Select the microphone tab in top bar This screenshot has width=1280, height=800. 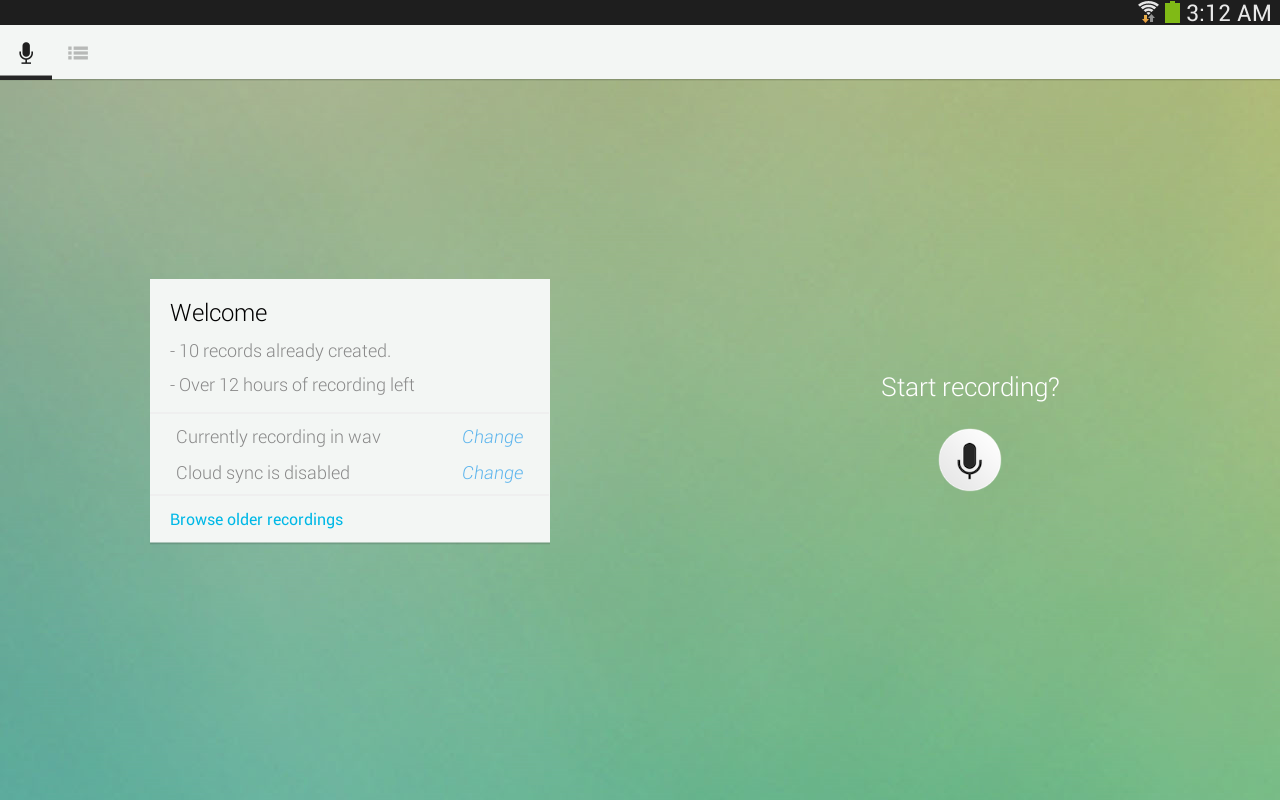(x=26, y=53)
